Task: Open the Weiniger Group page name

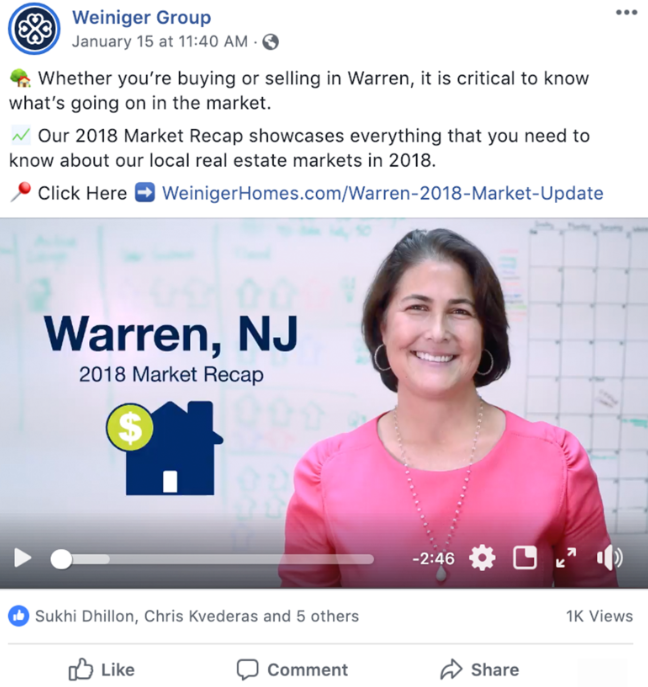Action: click(142, 18)
